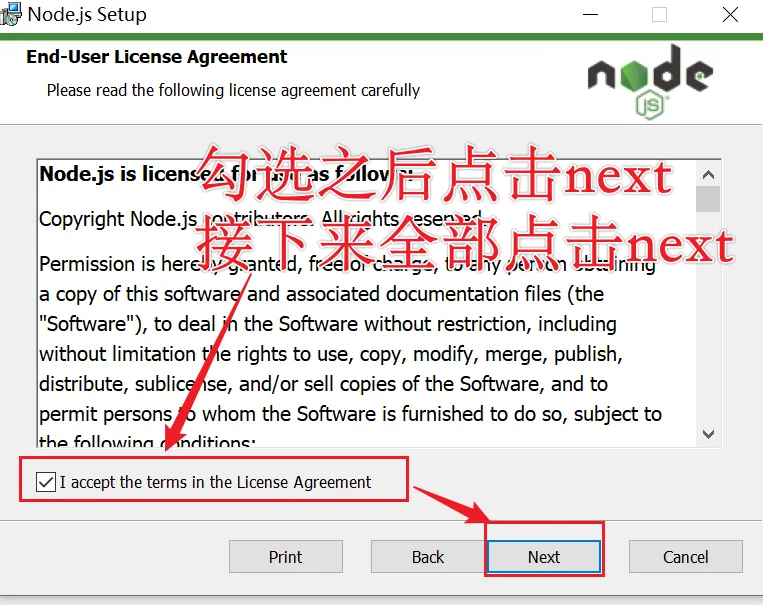Click the license scrollbar thumb

pos(708,199)
